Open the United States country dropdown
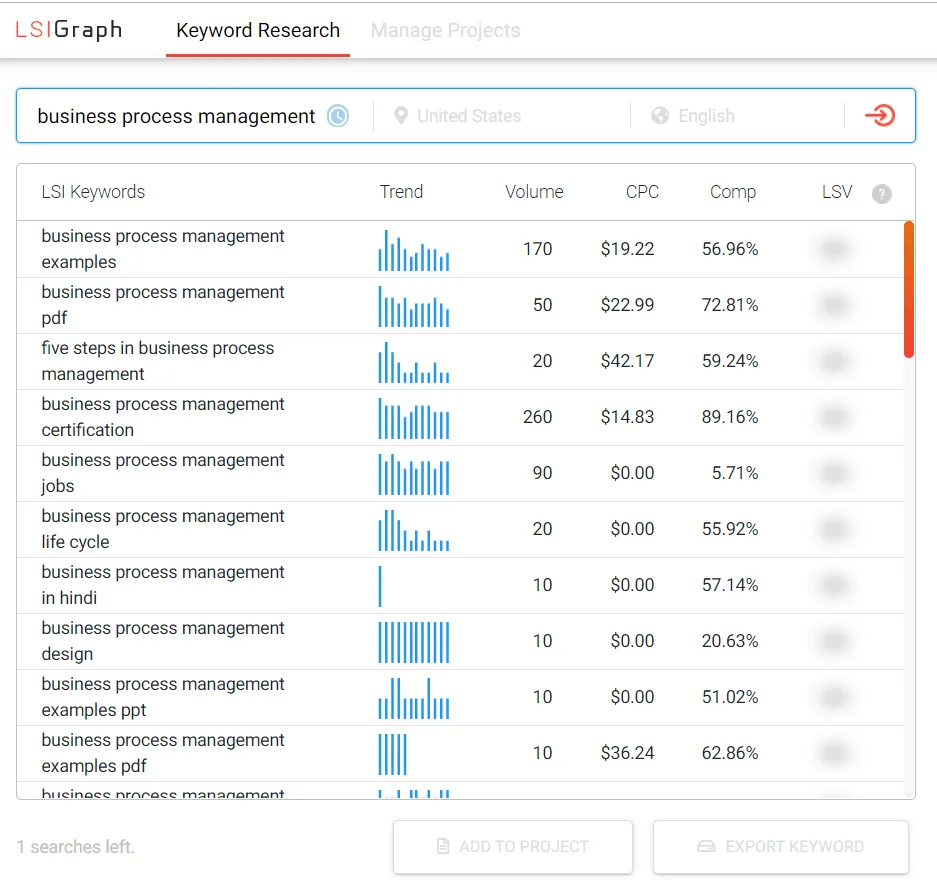Screen dimensions: 937x889 click(502, 116)
